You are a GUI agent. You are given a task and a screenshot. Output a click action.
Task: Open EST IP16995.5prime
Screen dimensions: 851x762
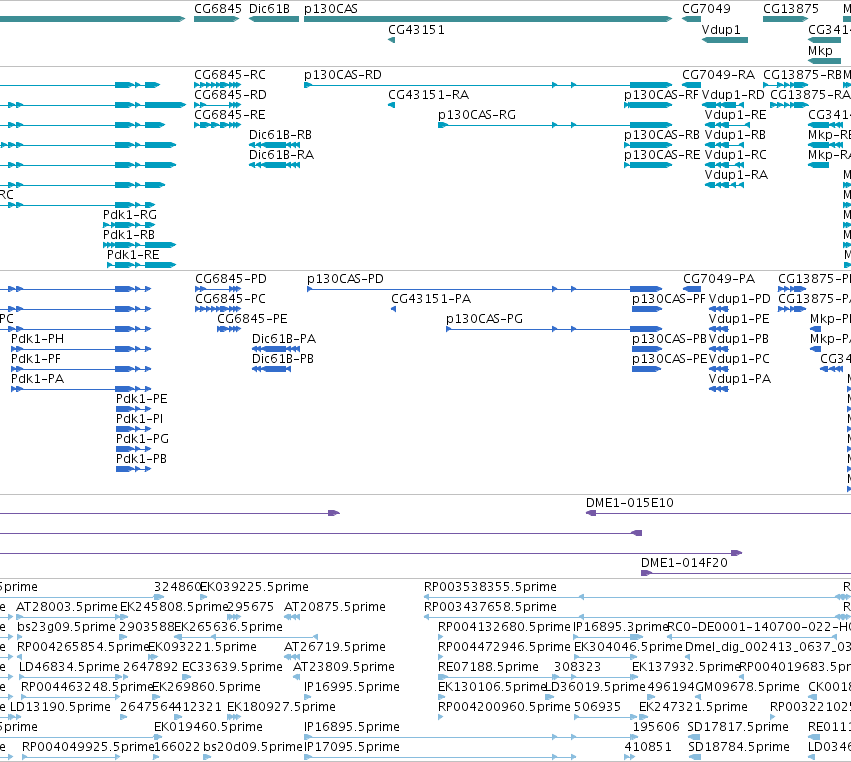coord(352,687)
